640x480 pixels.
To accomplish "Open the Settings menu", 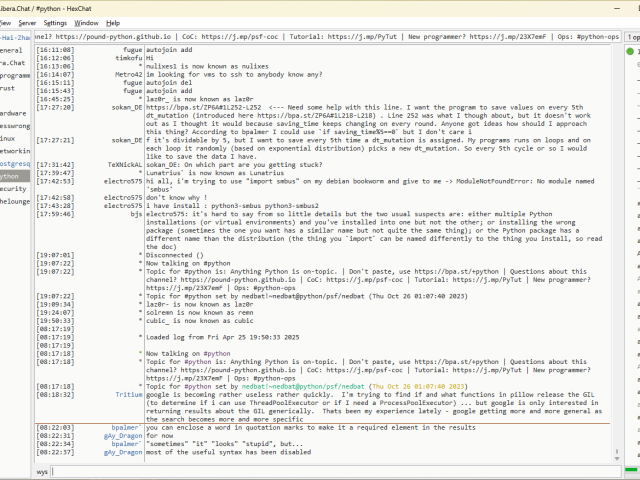I will click(x=56, y=22).
